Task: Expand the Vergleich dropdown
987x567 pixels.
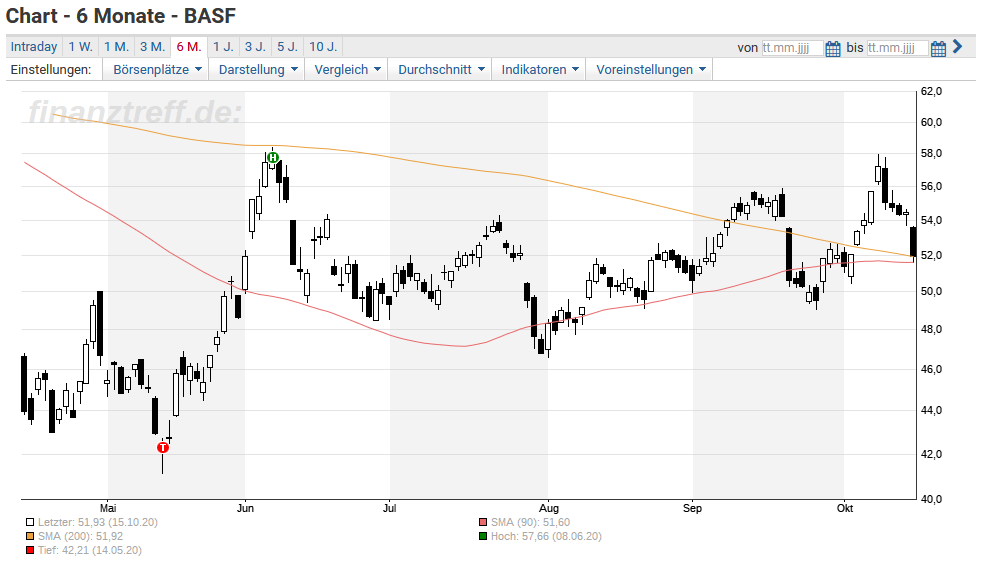Action: (347, 70)
